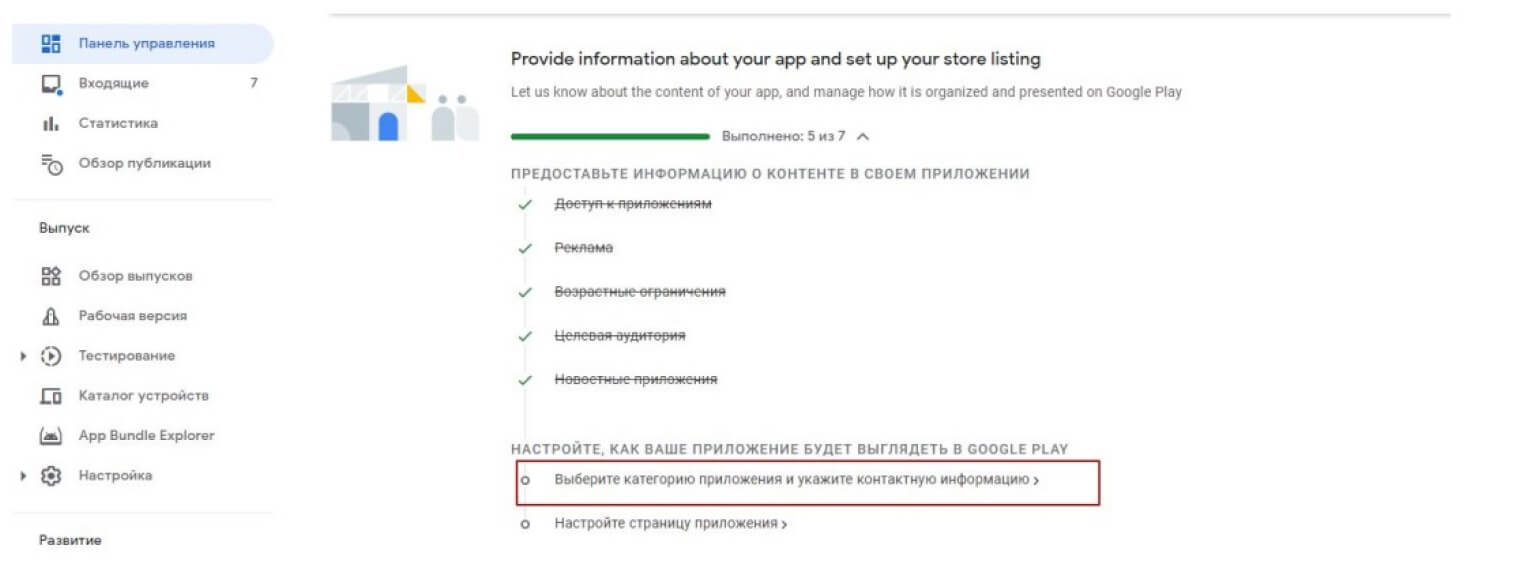The width and height of the screenshot is (1520, 564).
Task: Click the checkmark beside Доступ к приложениям
Action: coord(525,204)
